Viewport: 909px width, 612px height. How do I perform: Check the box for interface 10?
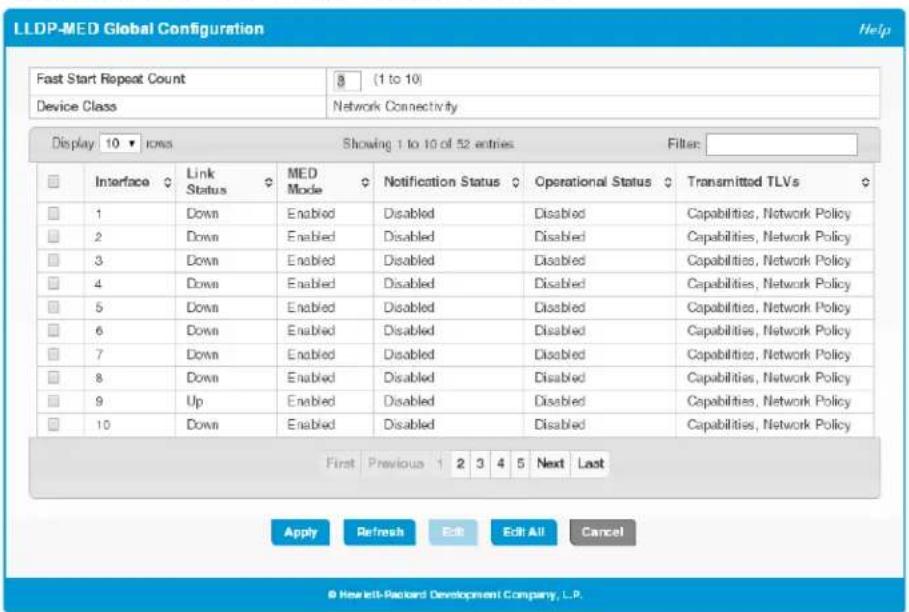(x=53, y=424)
